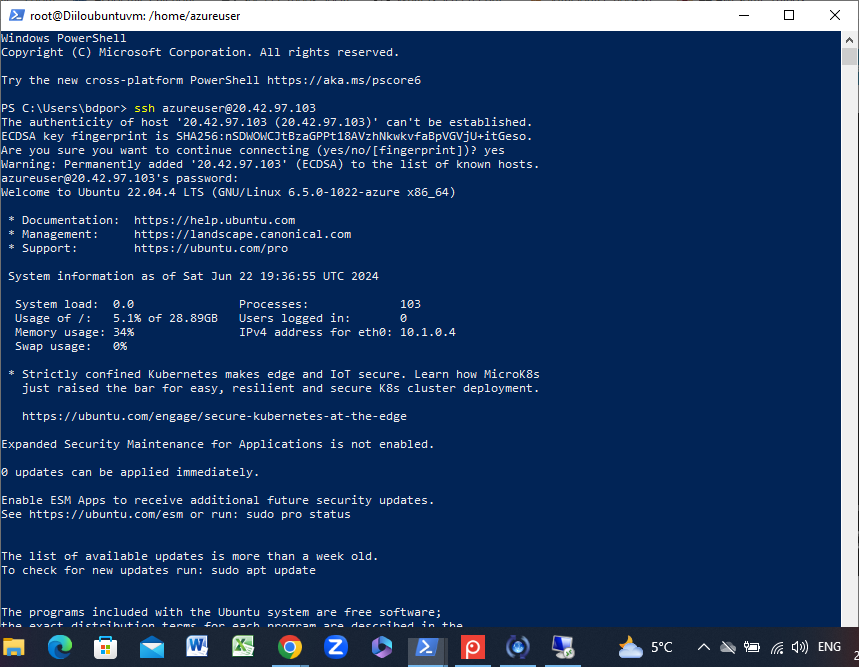Screen dimensions: 859x667
Task: Click the terminal vertical scrollbar thumb
Action: pyautogui.click(x=850, y=56)
